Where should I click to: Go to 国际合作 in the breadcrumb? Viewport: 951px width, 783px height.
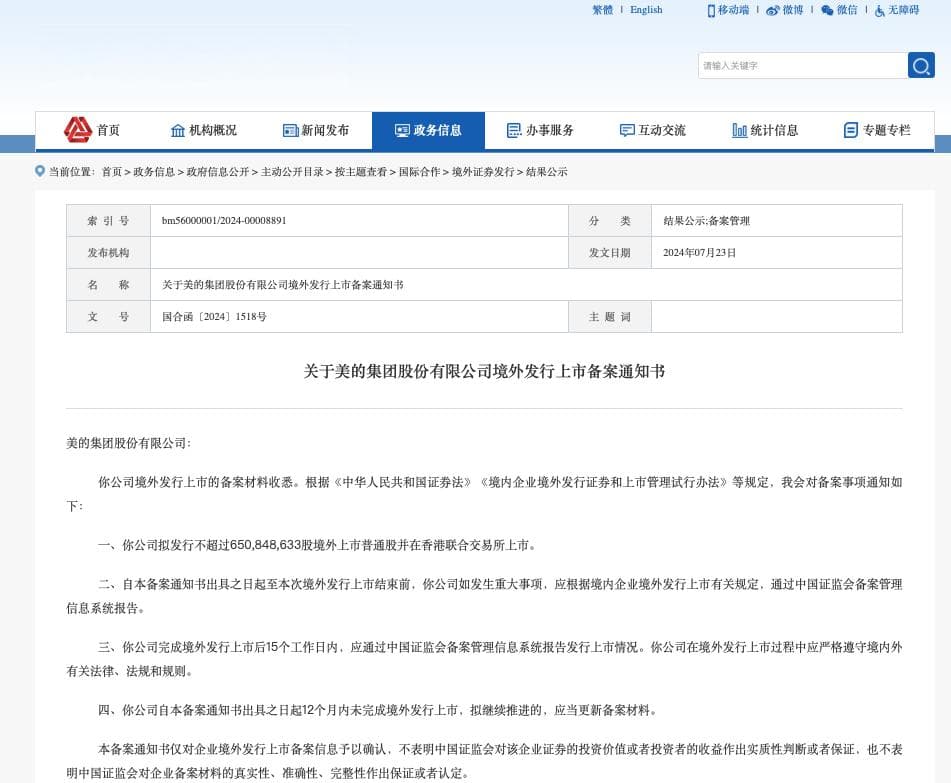(x=420, y=172)
